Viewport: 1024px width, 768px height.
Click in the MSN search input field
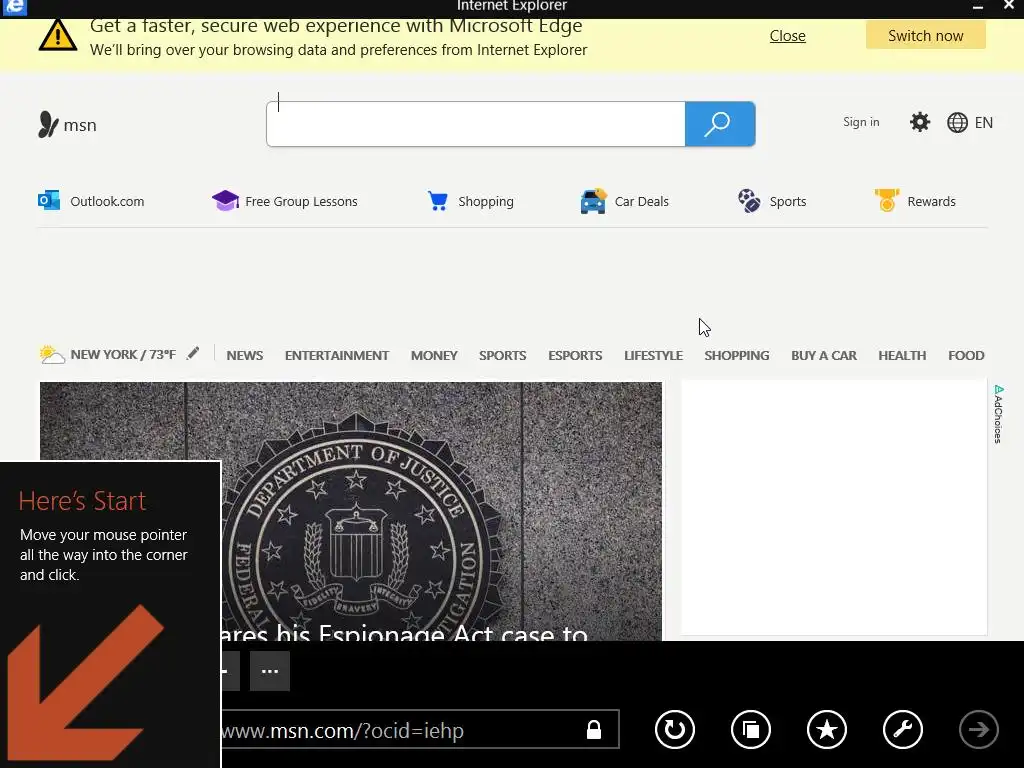coord(475,124)
